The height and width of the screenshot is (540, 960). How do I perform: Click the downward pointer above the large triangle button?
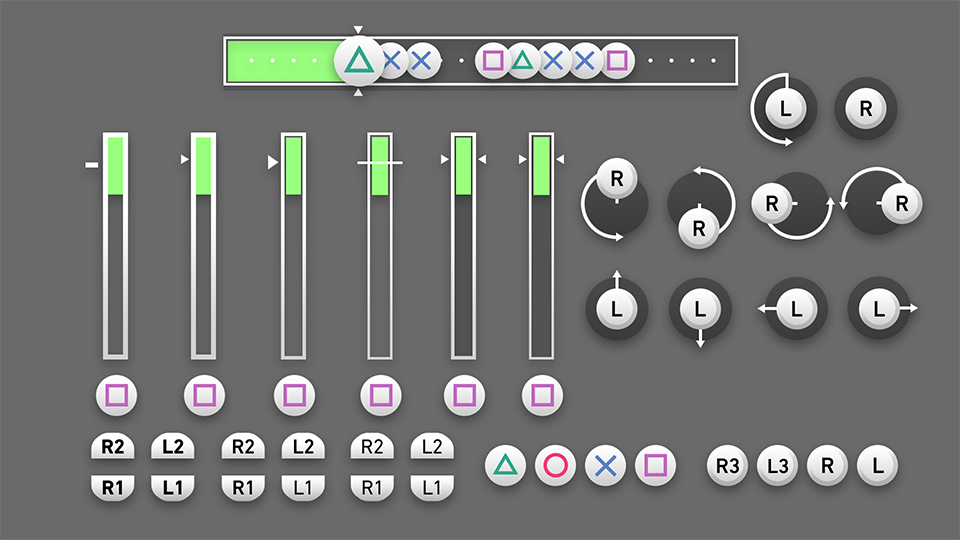pos(358,29)
